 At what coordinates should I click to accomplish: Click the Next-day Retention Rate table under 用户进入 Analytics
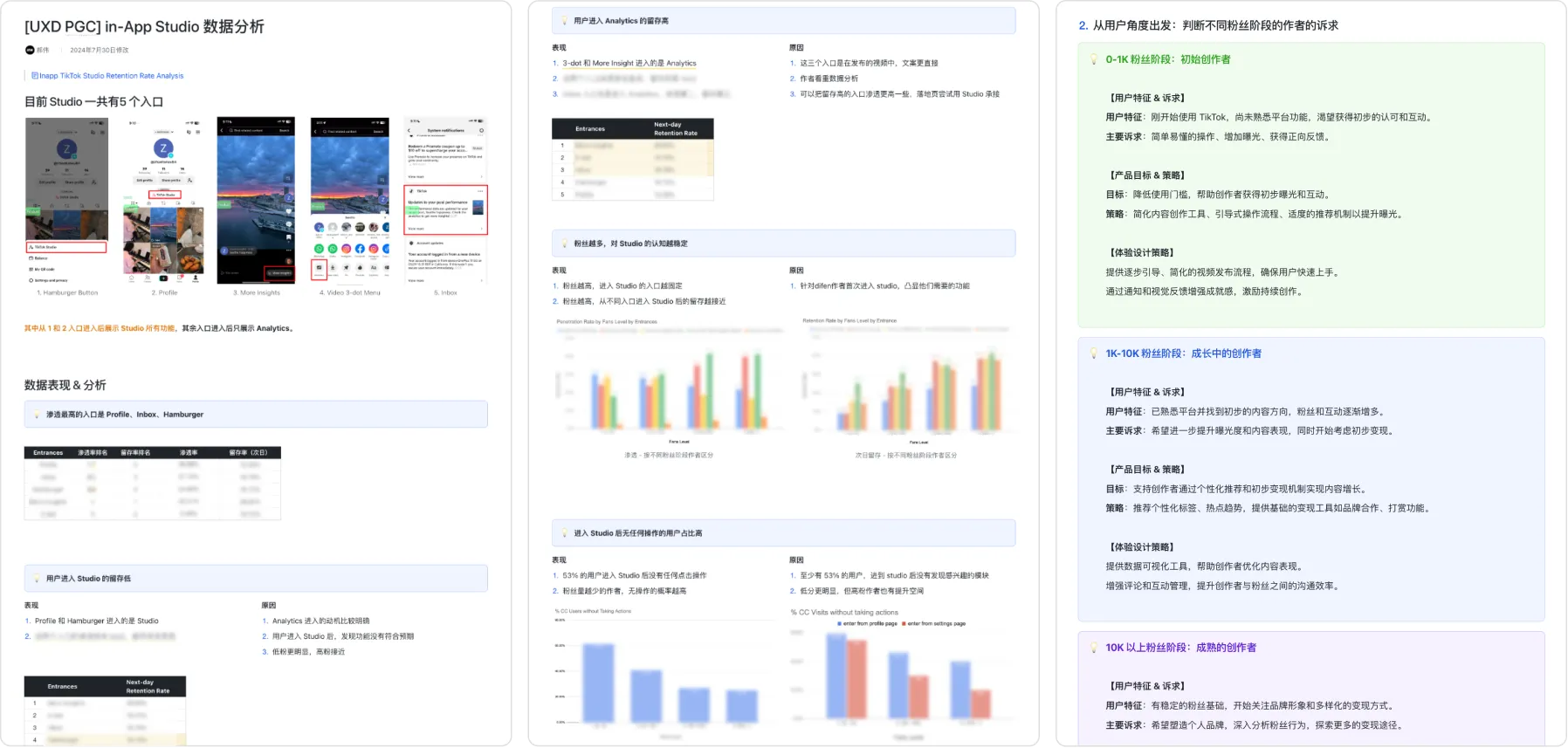[x=633, y=160]
